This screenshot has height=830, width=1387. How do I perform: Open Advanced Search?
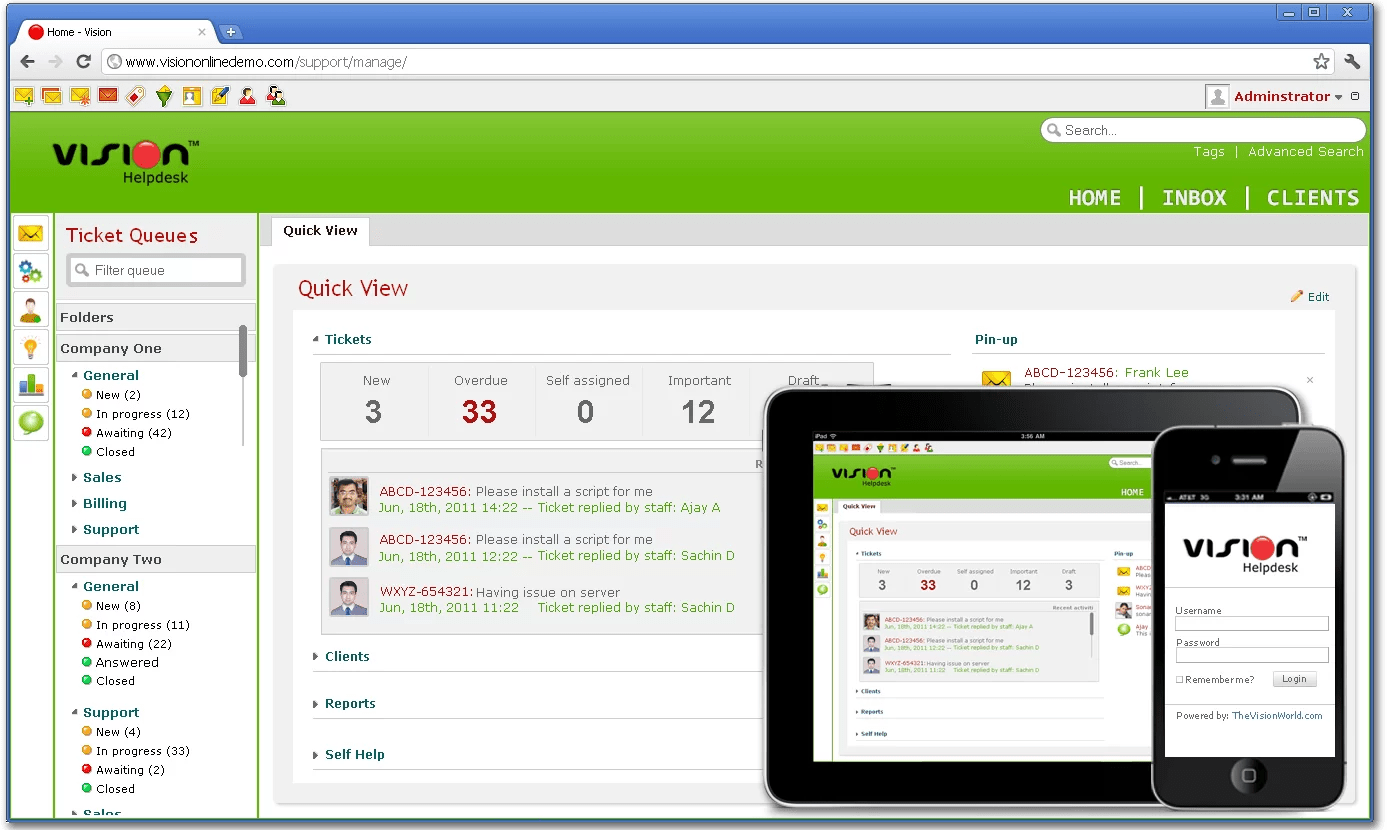pyautogui.click(x=1305, y=151)
